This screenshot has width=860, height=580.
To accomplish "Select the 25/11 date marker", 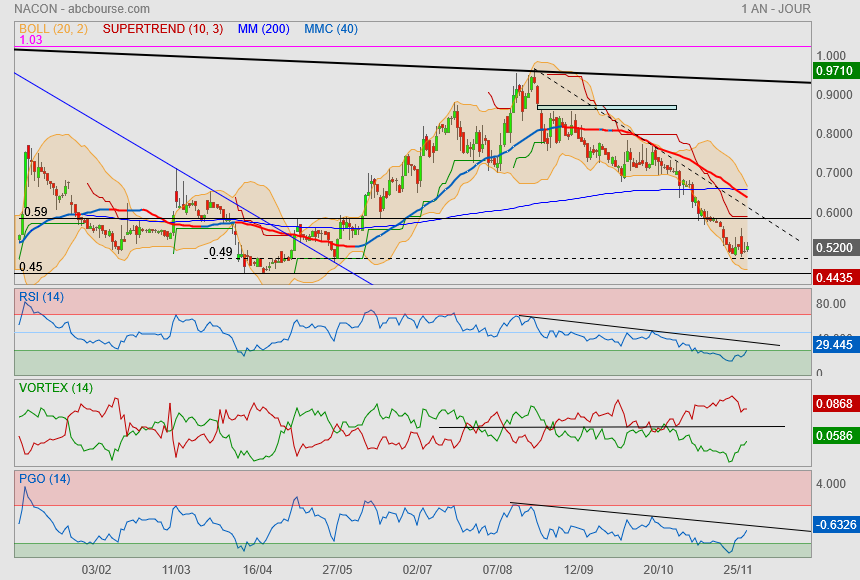I will [738, 569].
